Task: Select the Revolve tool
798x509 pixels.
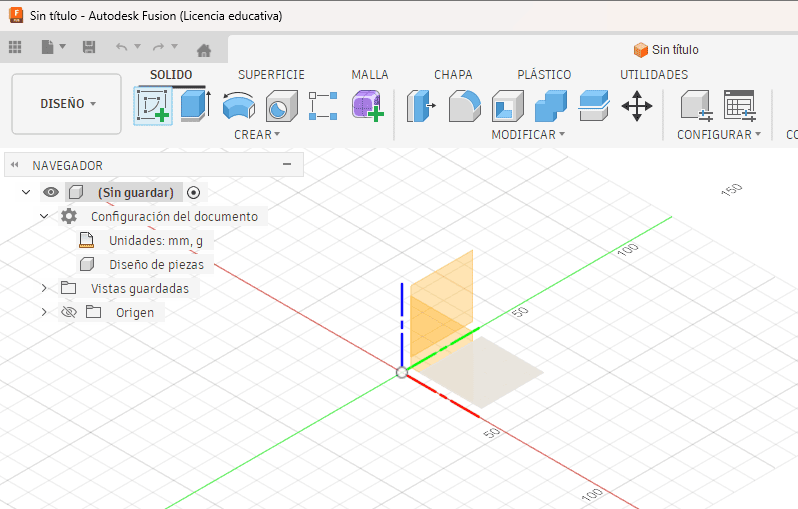Action: click(239, 106)
